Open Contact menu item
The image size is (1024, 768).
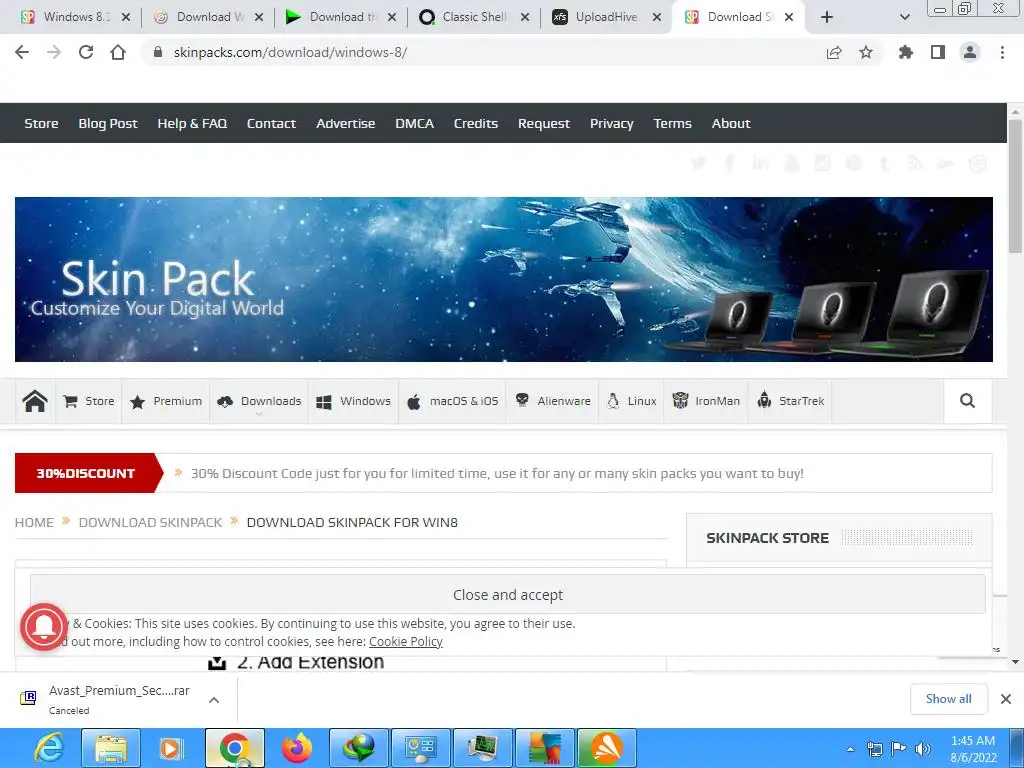coord(271,123)
